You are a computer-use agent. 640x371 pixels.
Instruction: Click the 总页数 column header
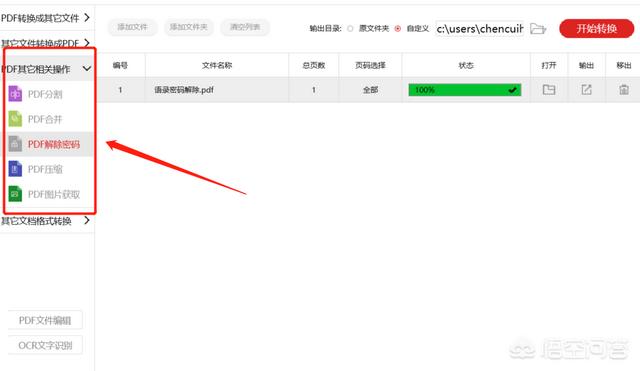(313, 65)
